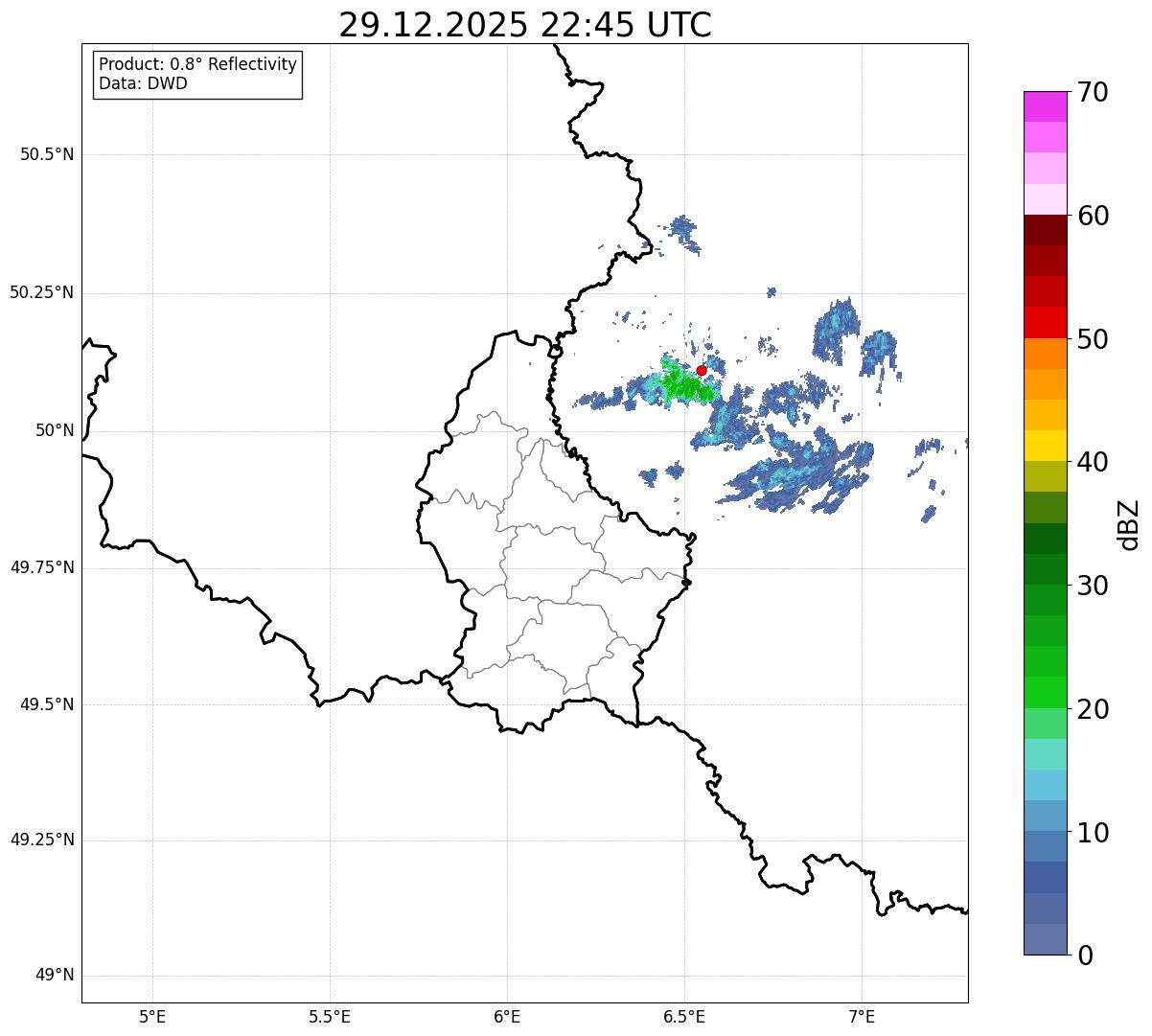Click the 70 colorbar tick label
This screenshot has width=1152, height=1036.
coord(1093,92)
